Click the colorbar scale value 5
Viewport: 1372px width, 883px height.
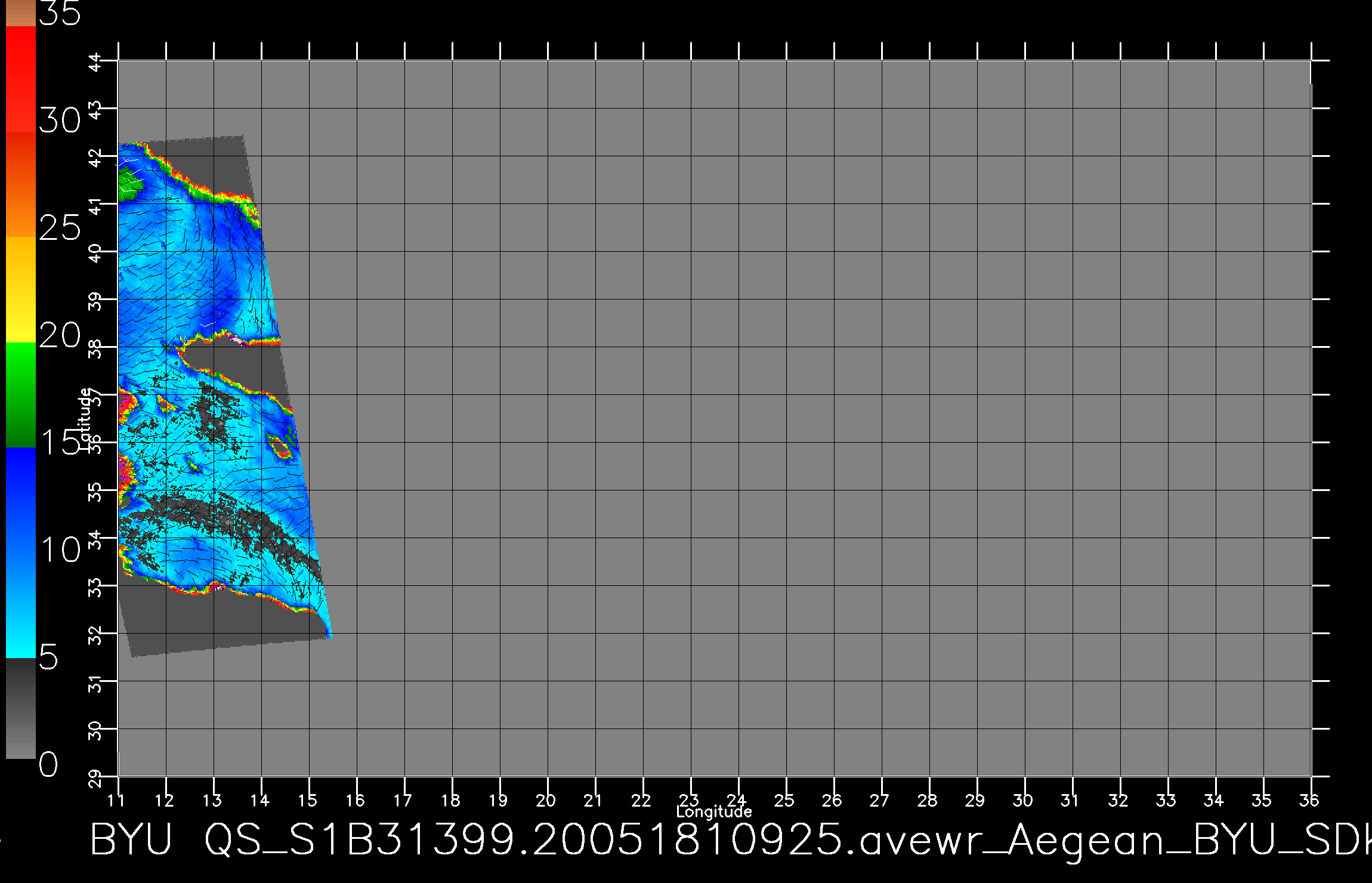pos(49,657)
